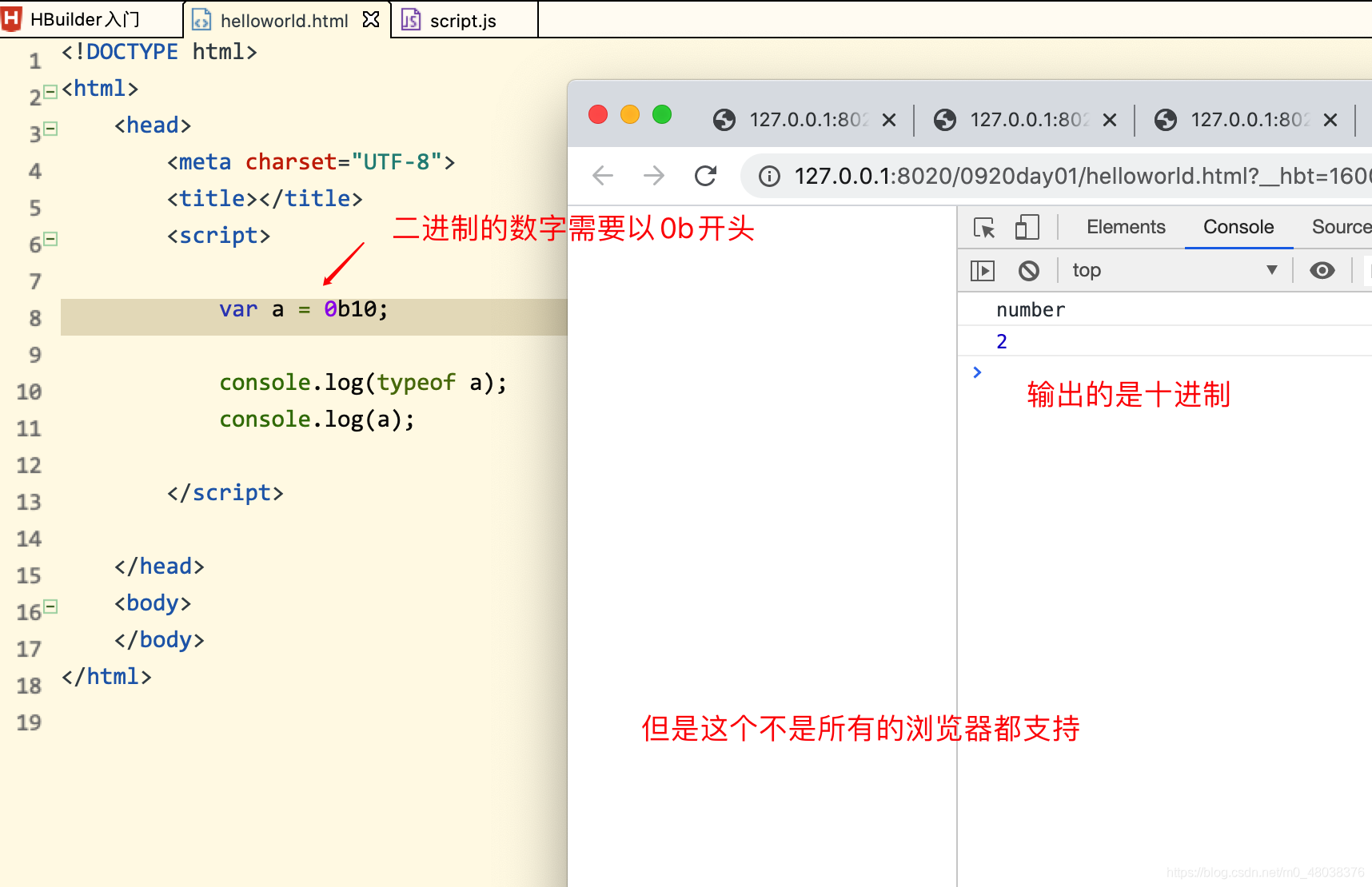Click the helloworld.html file icon
1372x887 pixels.
(201, 19)
